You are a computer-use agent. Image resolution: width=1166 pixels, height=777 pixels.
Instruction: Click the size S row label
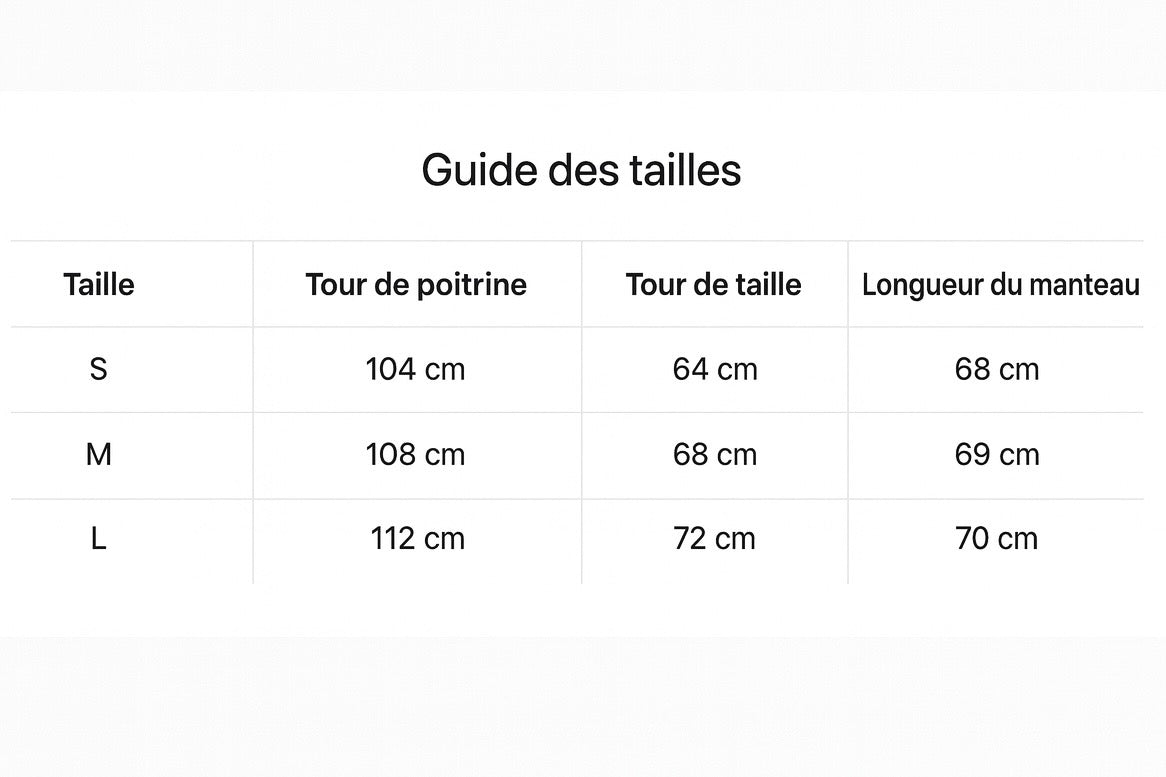[x=98, y=370]
